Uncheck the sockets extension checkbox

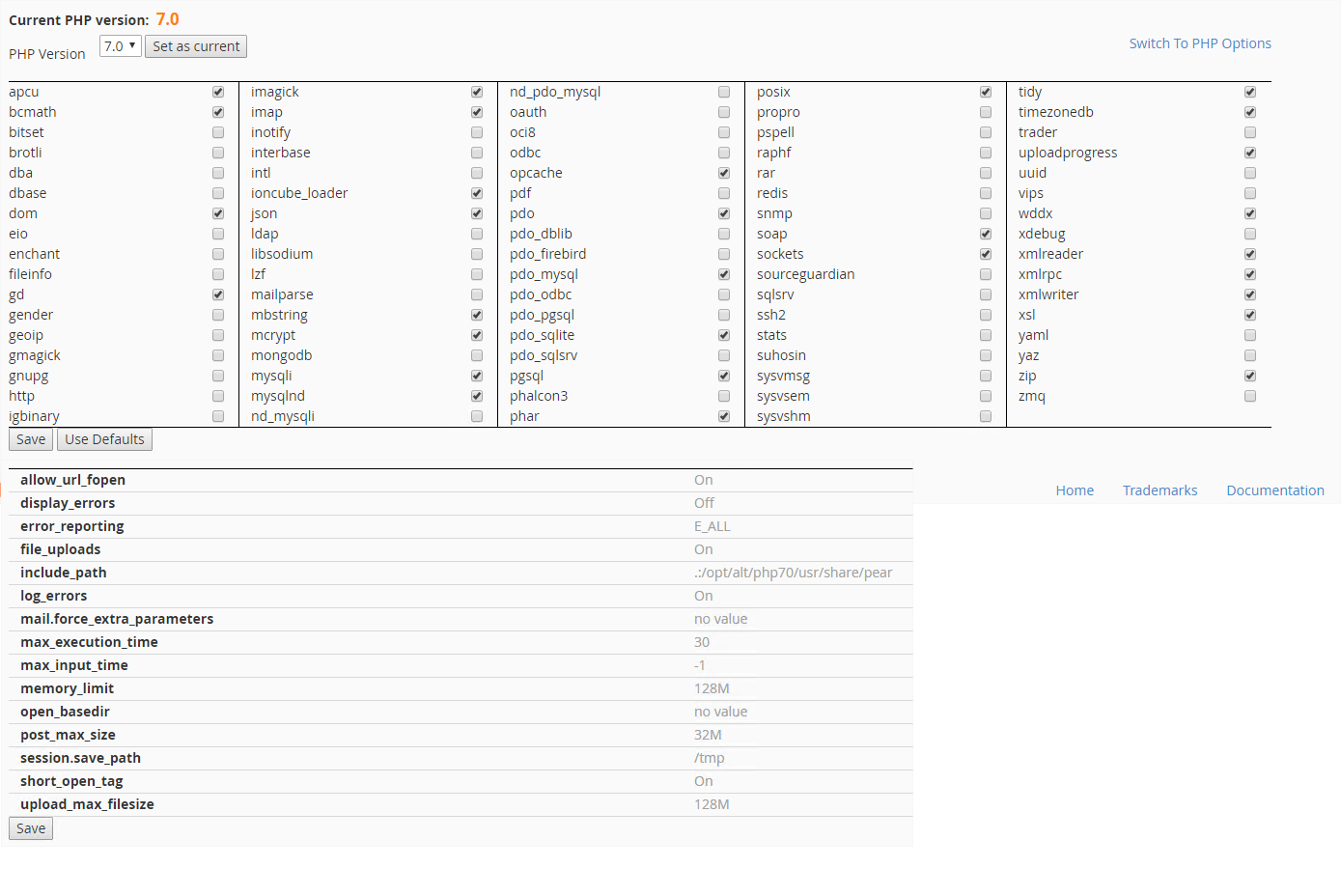click(986, 254)
